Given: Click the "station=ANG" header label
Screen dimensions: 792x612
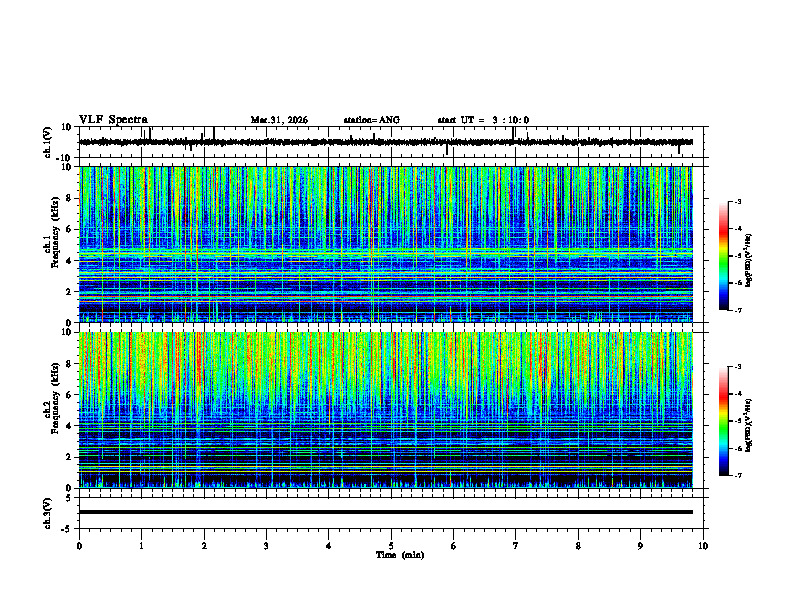Looking at the screenshot, I should [371, 120].
